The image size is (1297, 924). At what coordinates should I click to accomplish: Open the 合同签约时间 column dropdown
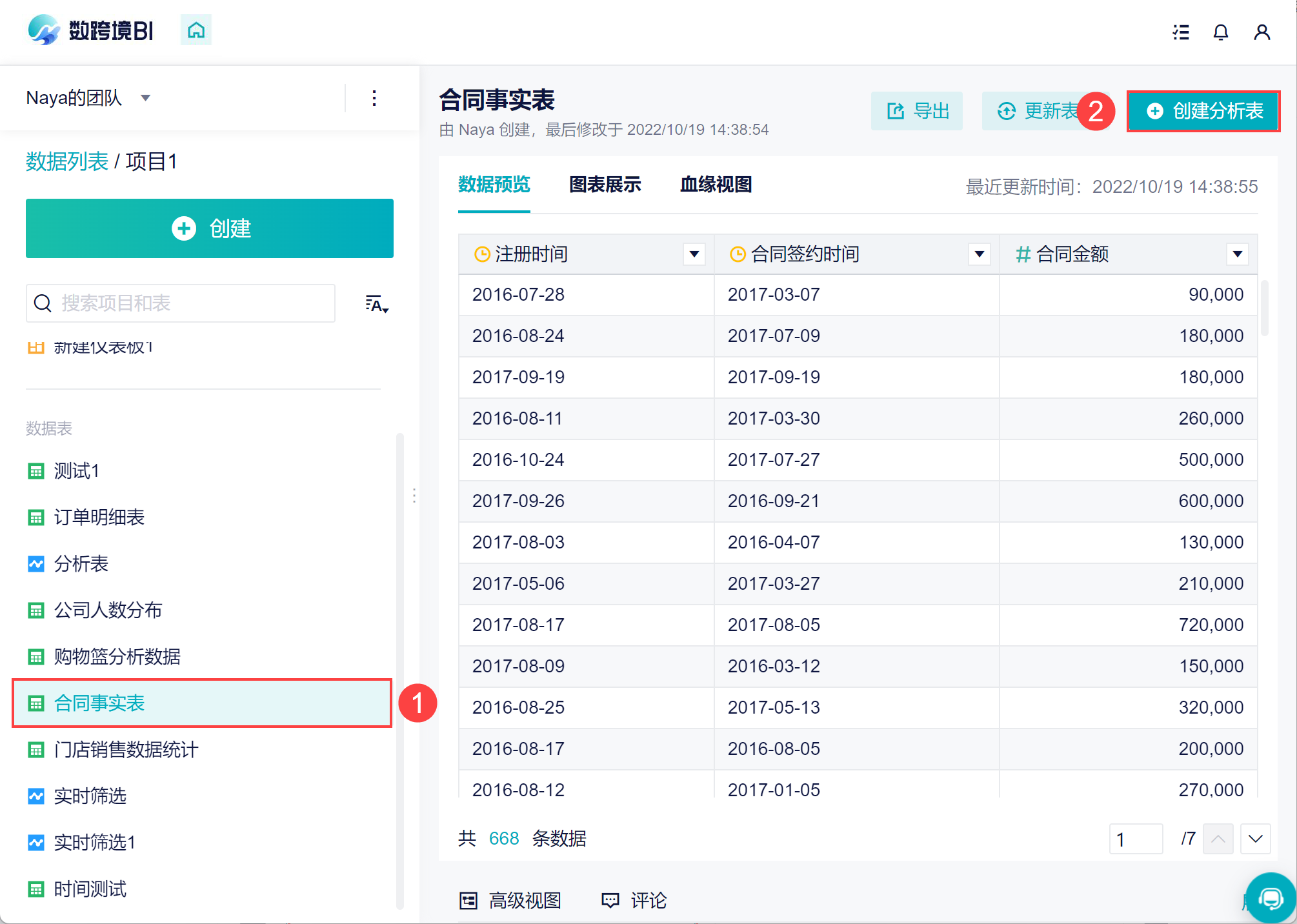coord(979,254)
